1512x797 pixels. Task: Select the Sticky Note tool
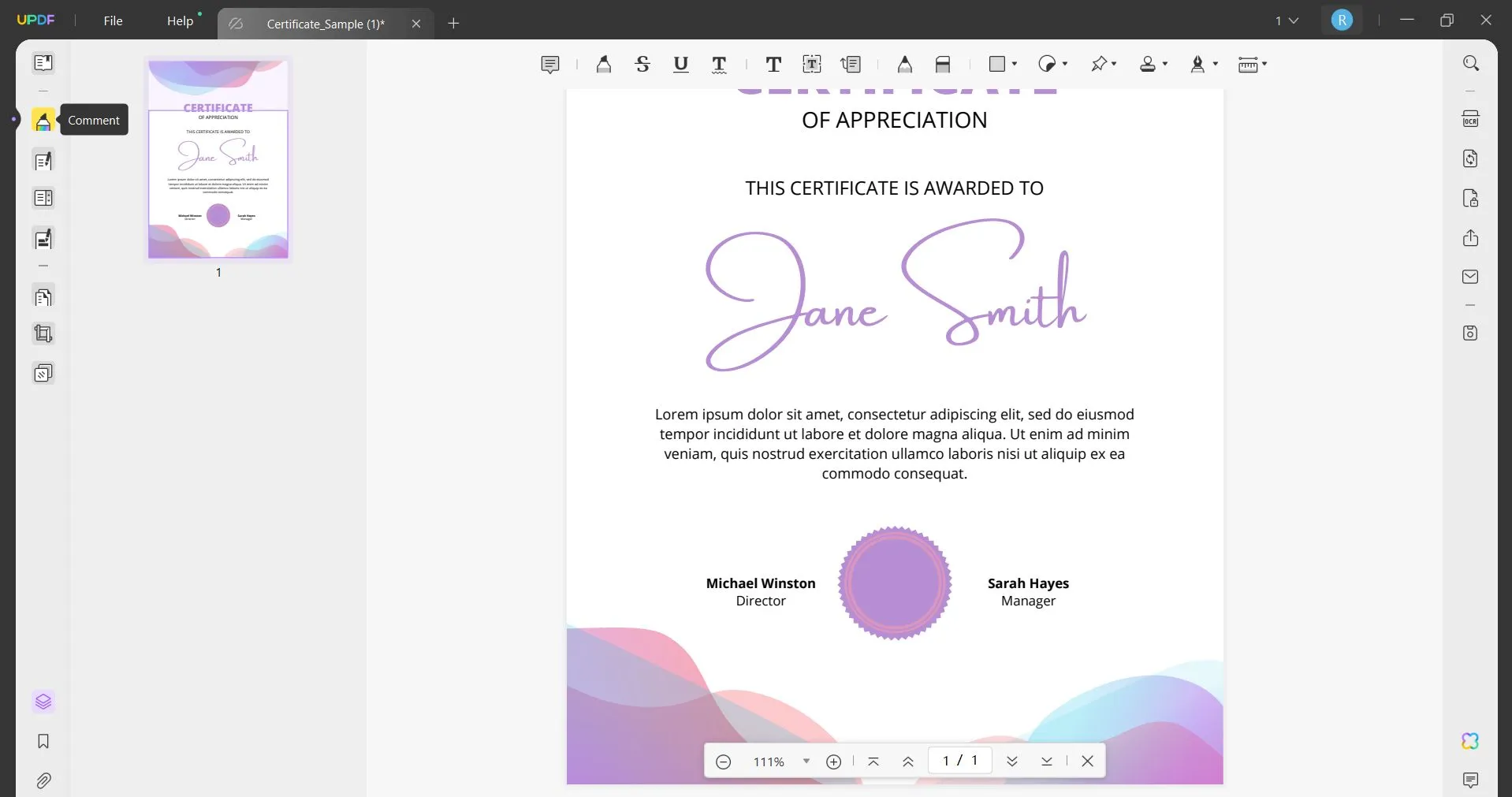[x=550, y=65]
